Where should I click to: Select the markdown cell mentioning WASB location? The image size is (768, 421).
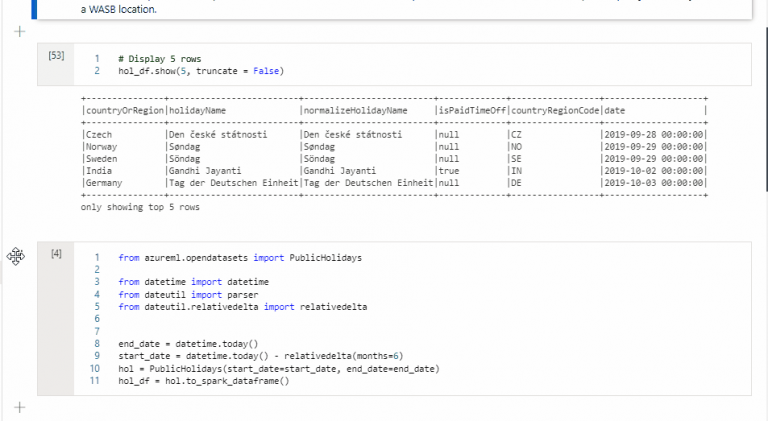click(394, 9)
